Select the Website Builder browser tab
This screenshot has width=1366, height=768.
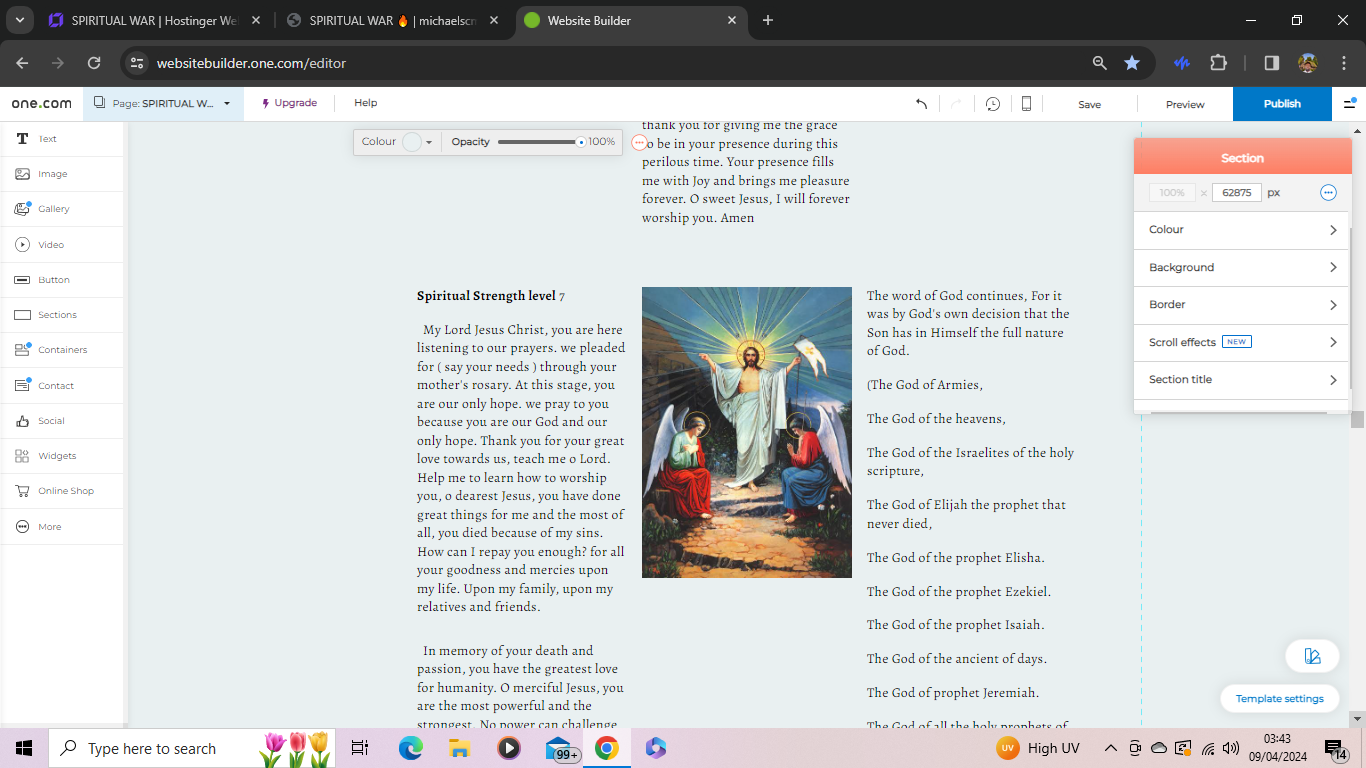click(632, 20)
